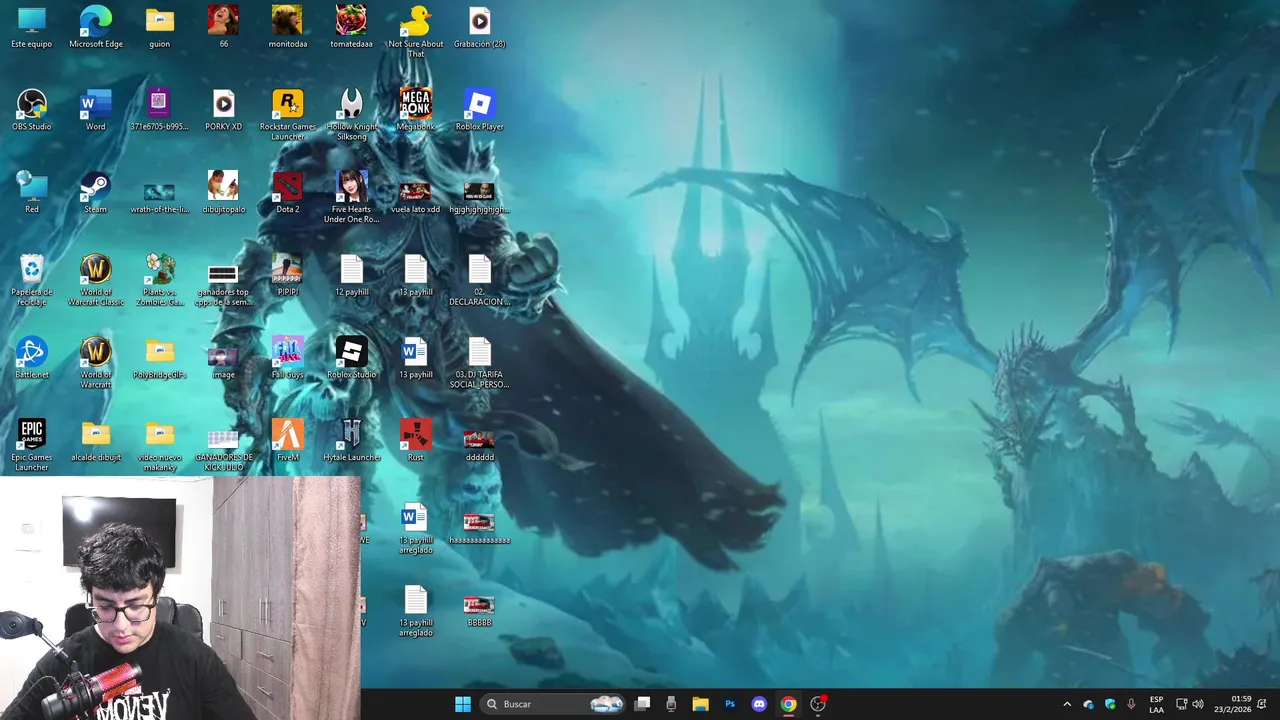Select the Hollow Knight Silksong icon
The width and height of the screenshot is (1280, 720).
351,115
